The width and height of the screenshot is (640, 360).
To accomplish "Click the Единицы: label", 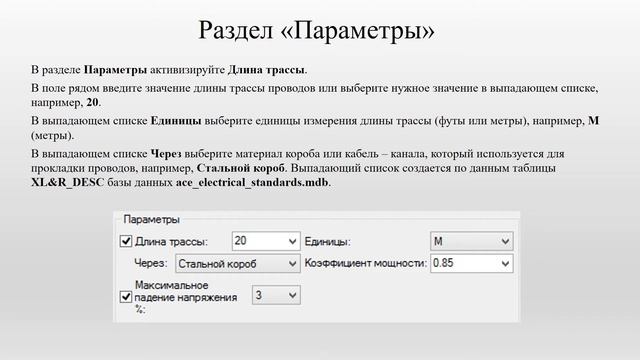I will click(x=328, y=242).
